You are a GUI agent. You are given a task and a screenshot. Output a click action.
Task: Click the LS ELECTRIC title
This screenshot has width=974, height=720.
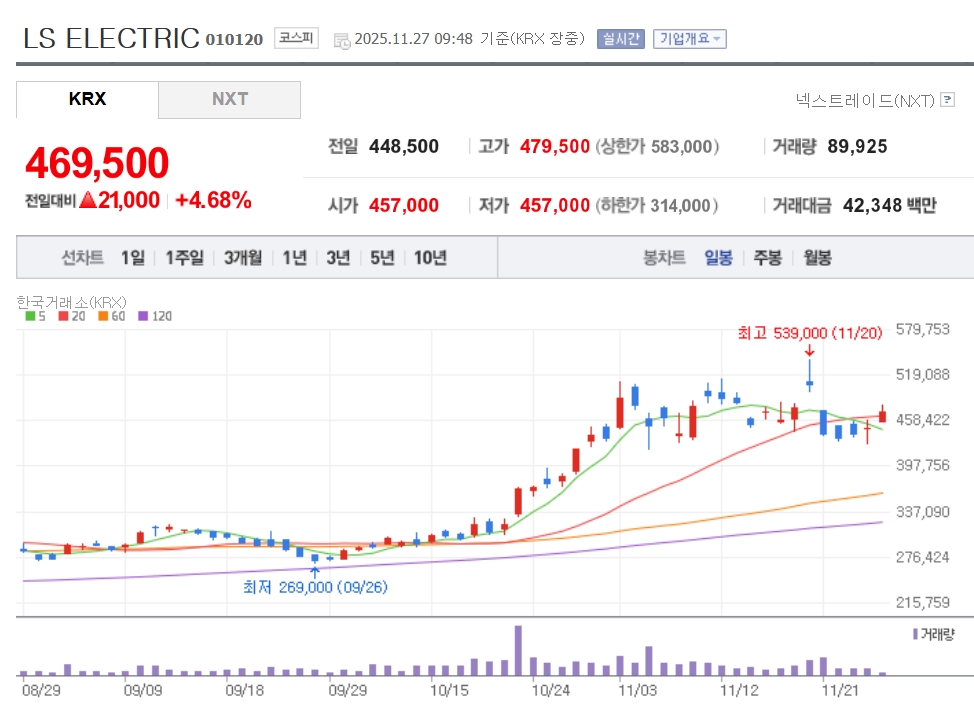pyautogui.click(x=111, y=39)
